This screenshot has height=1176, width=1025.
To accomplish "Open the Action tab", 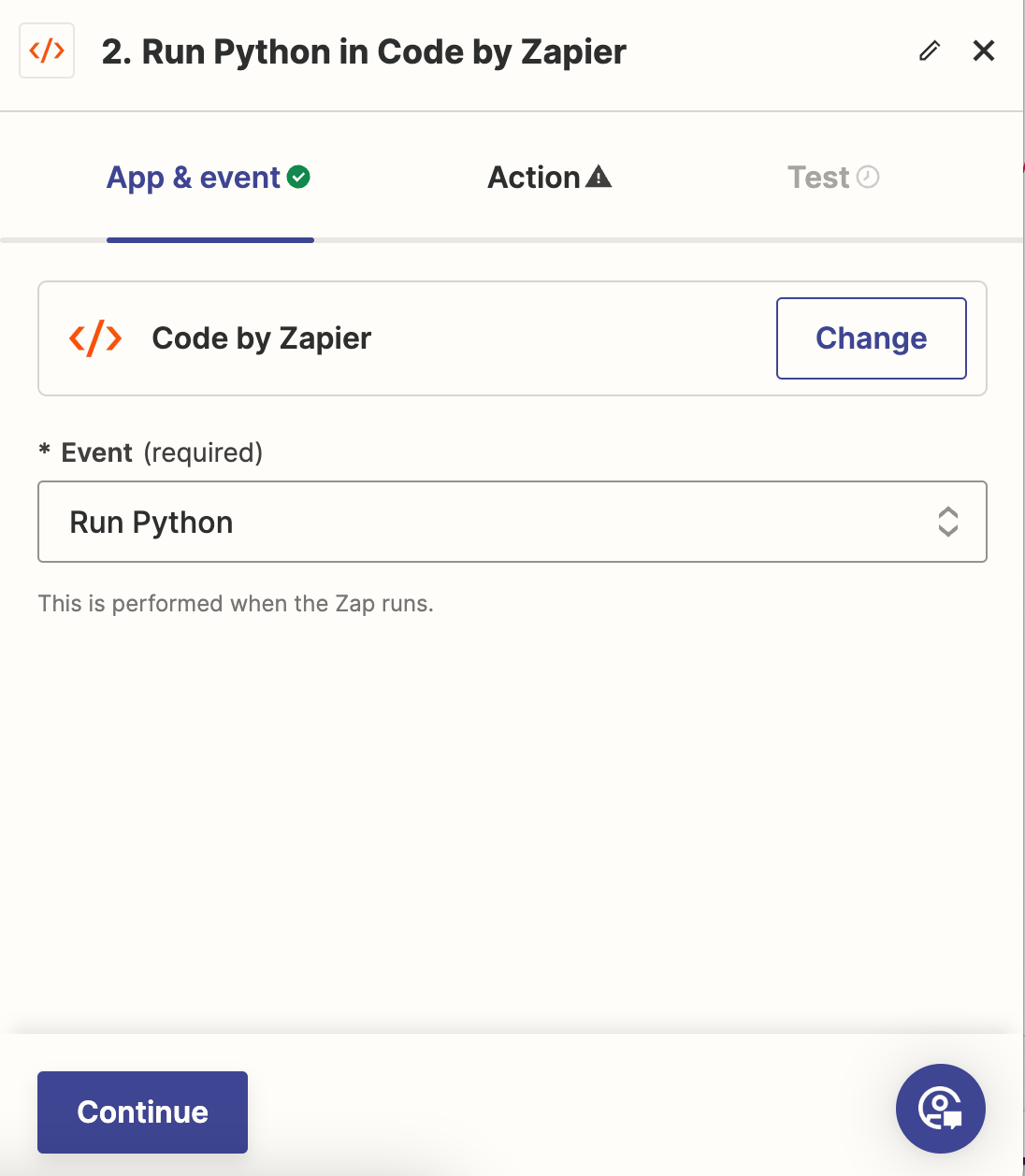I will (535, 178).
